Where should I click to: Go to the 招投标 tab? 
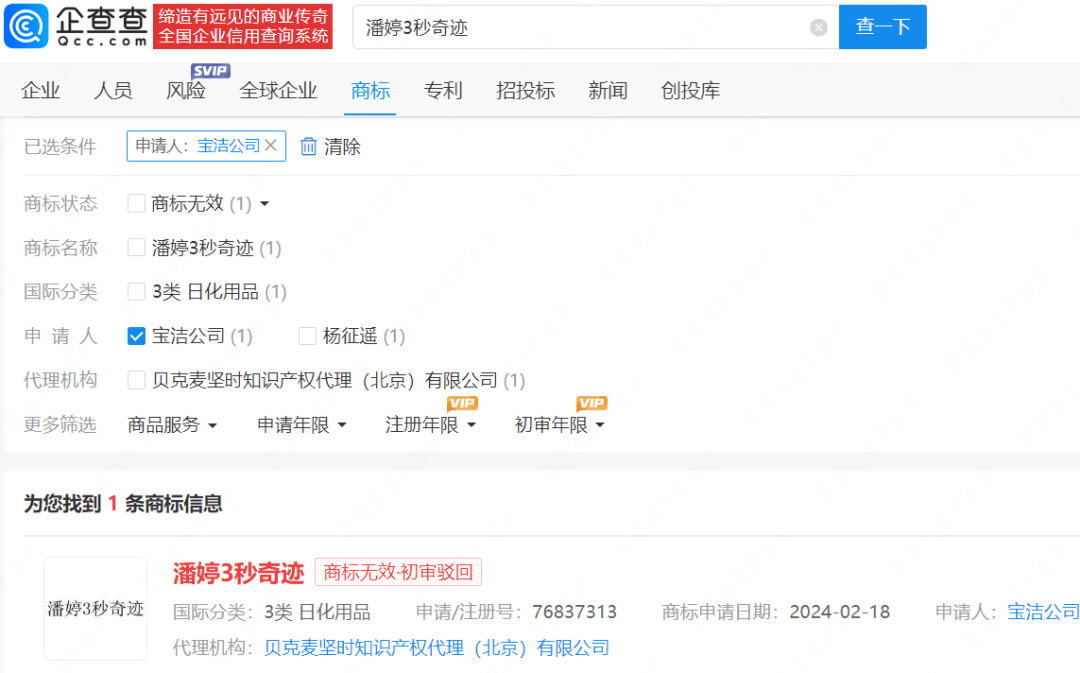(x=526, y=90)
